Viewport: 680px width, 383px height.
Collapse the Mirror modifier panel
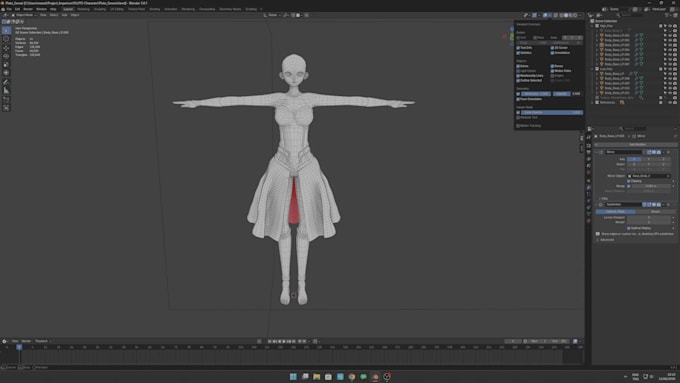pos(597,152)
